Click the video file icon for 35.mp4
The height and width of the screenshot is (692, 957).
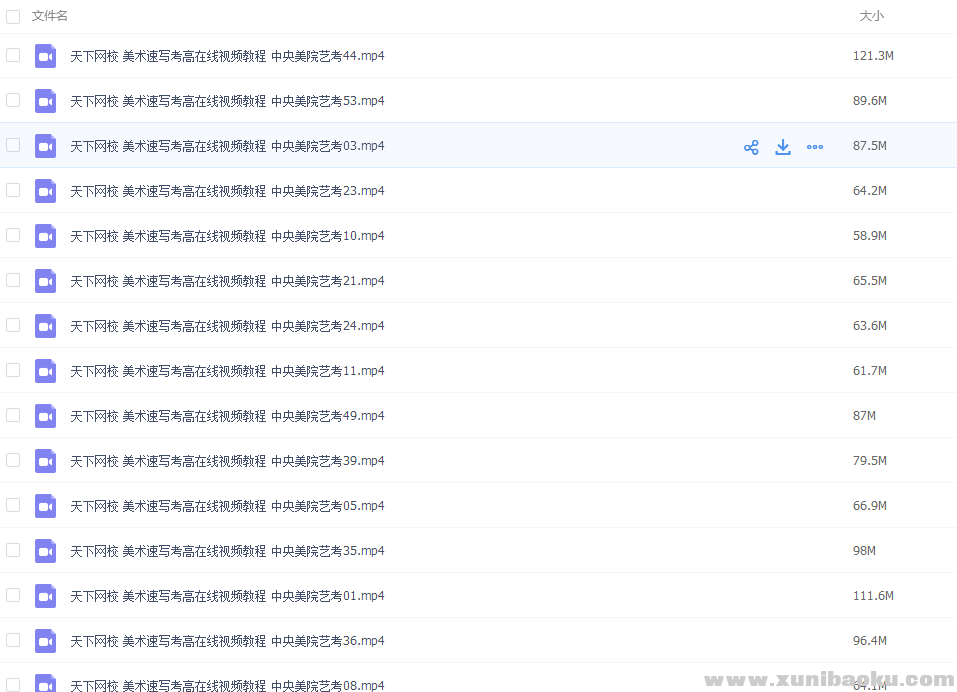[x=45, y=551]
